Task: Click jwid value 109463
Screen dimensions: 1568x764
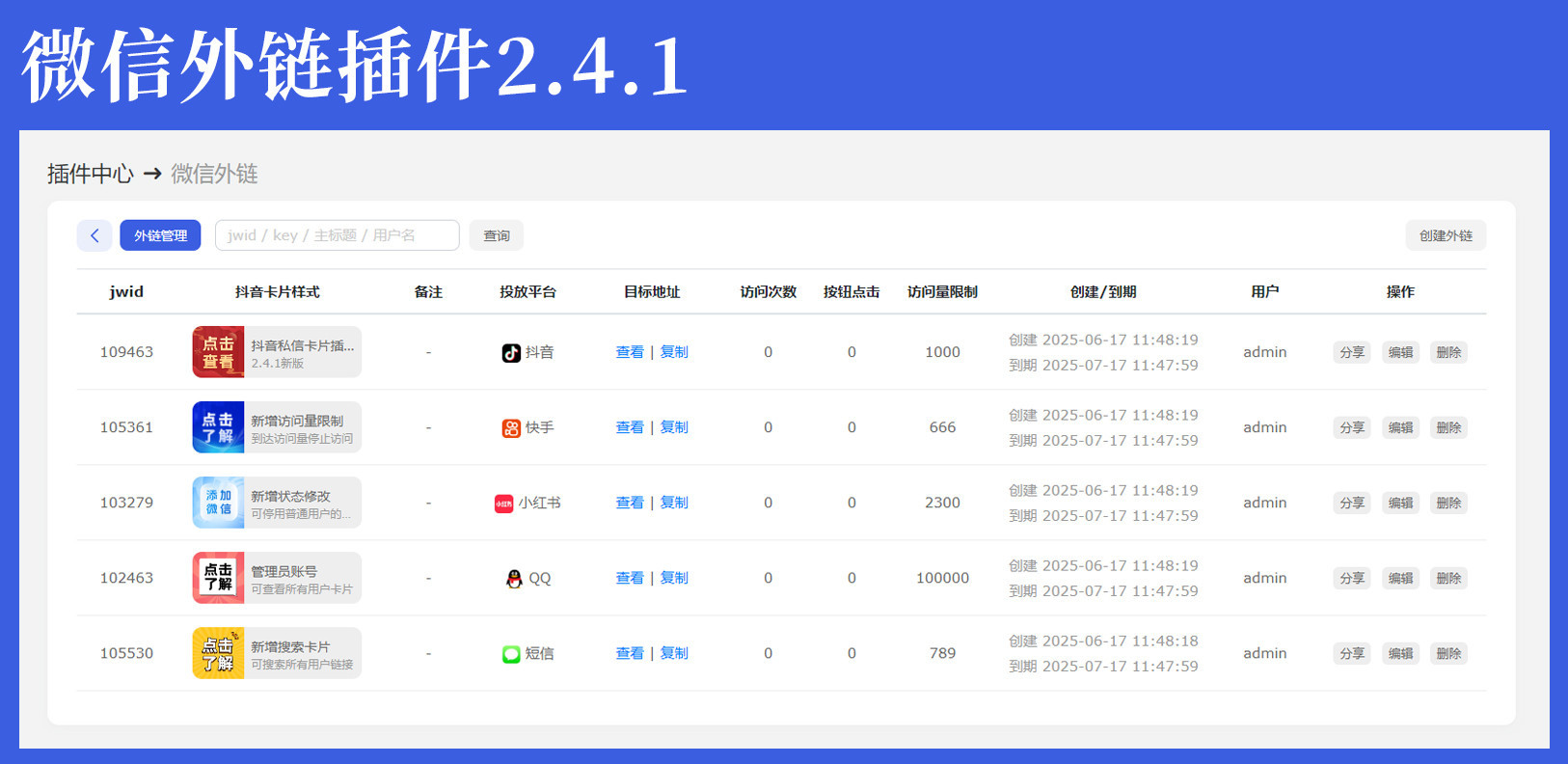Action: coord(126,352)
